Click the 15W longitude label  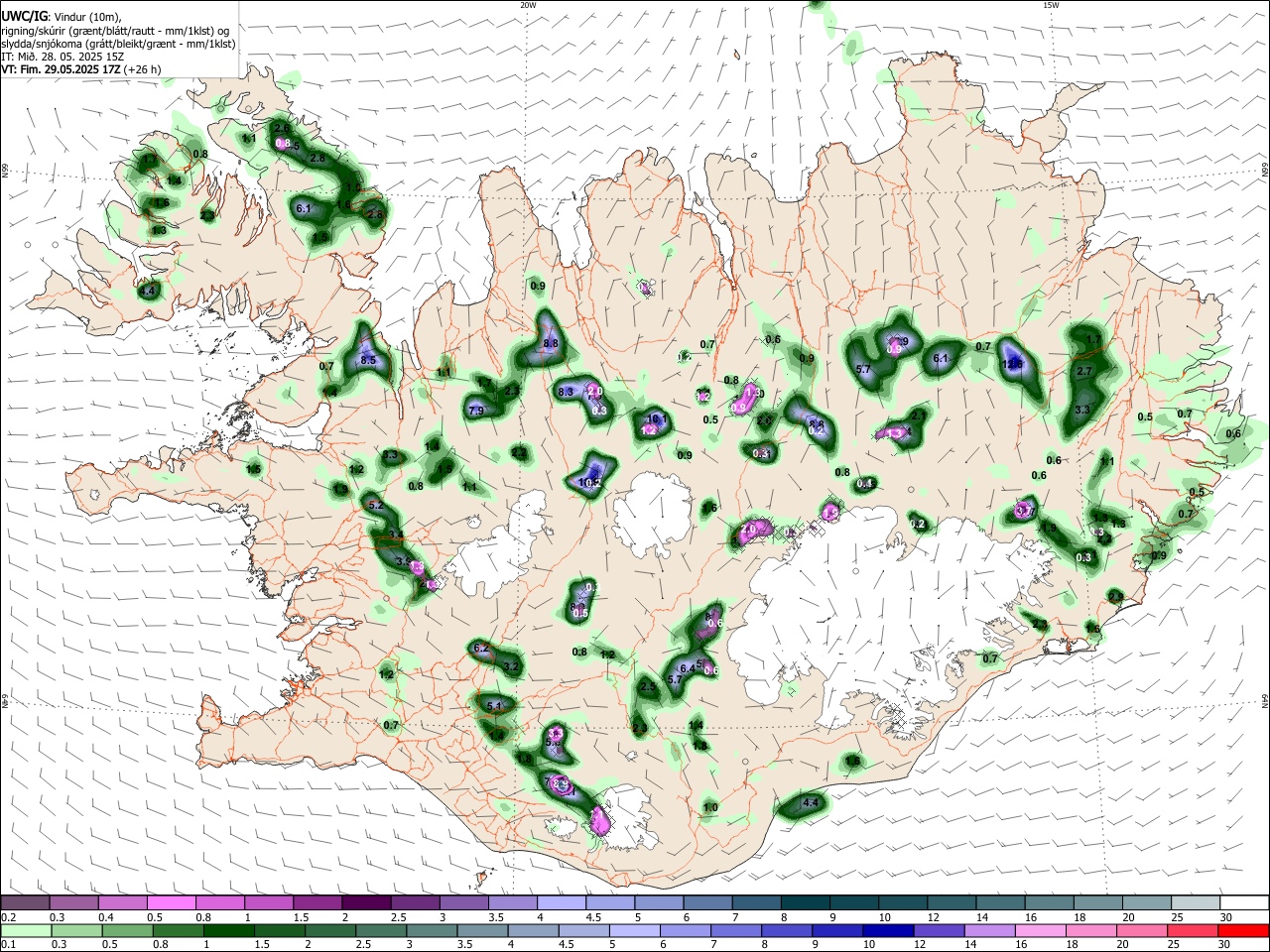click(x=1051, y=5)
